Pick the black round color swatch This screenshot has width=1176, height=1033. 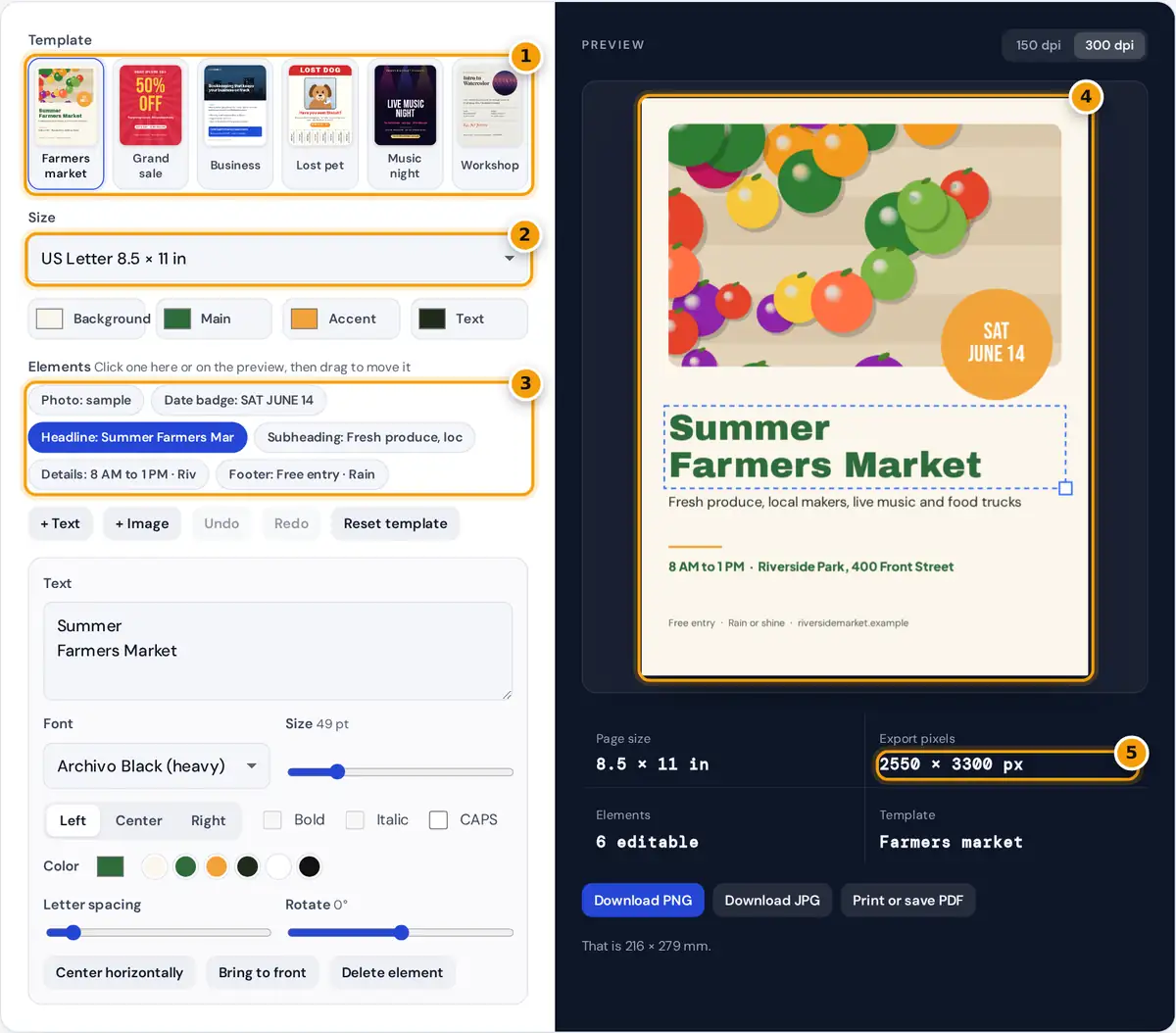click(310, 866)
